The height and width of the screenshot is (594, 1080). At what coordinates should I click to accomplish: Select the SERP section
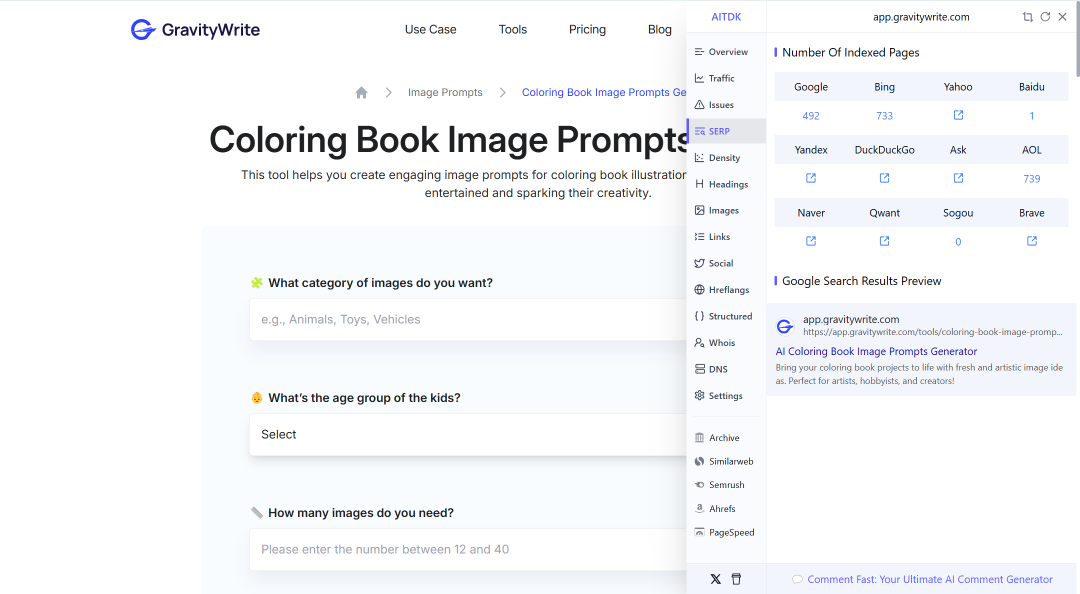(727, 131)
